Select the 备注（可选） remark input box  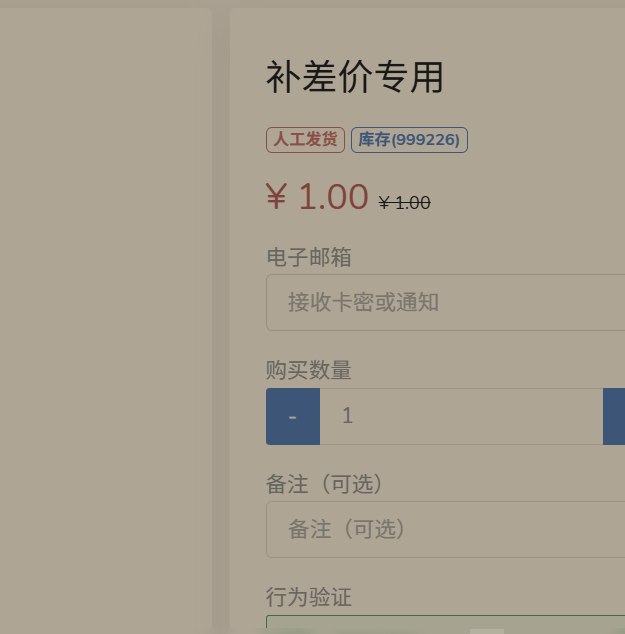[x=445, y=529]
